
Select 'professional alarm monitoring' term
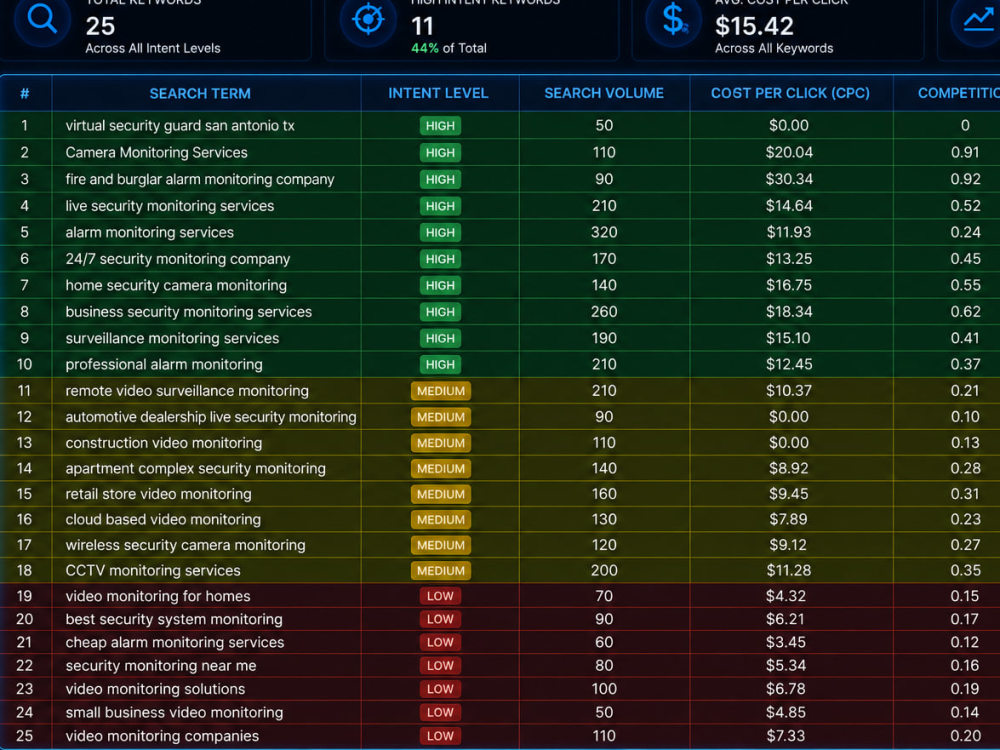(x=164, y=364)
